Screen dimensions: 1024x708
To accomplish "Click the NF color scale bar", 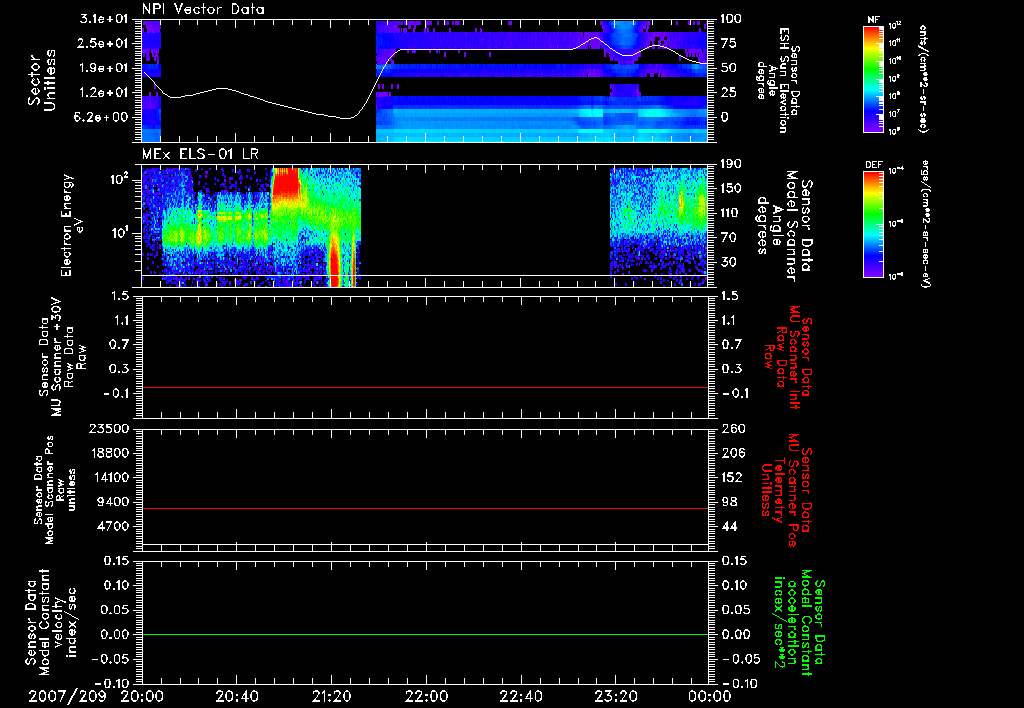I will [x=873, y=79].
